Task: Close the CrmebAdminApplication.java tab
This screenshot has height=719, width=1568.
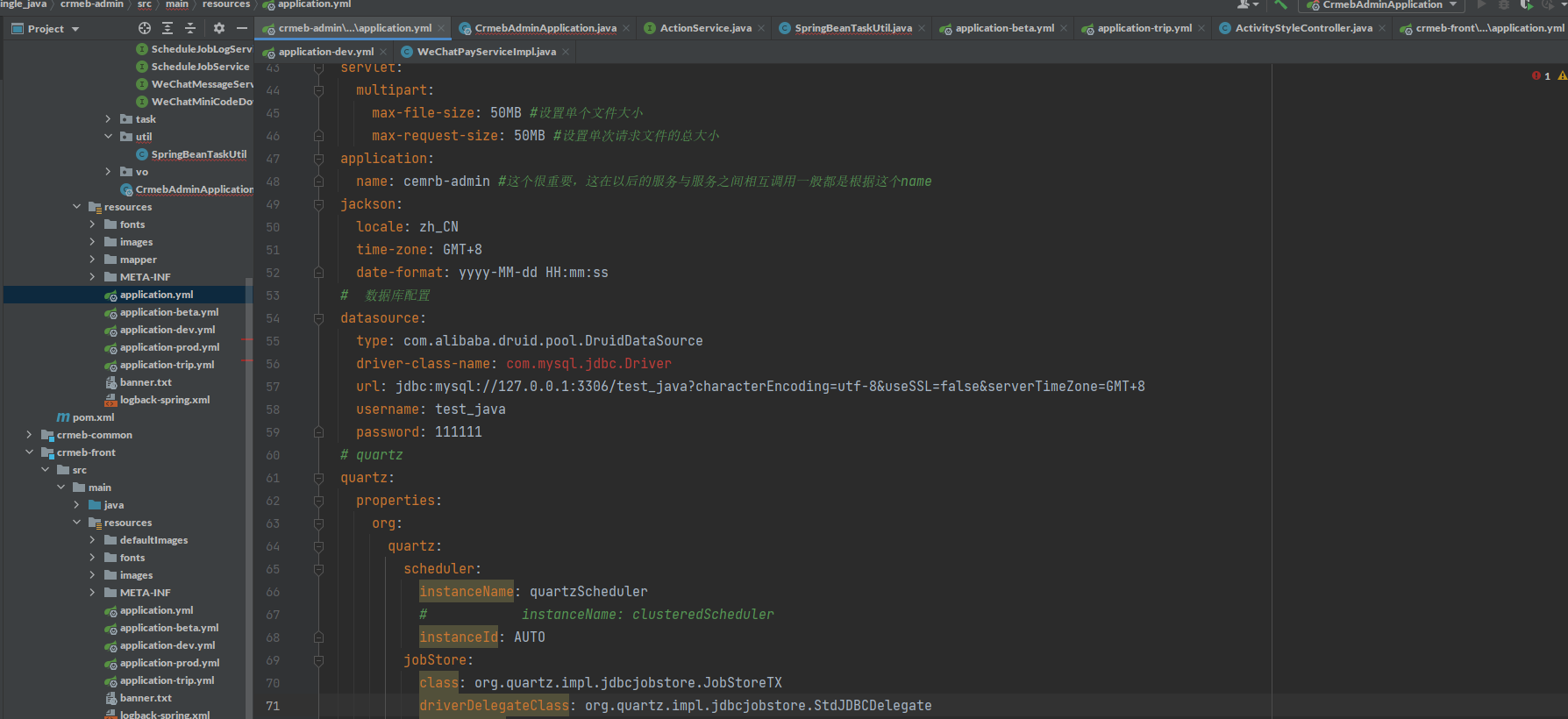Action: tap(626, 28)
